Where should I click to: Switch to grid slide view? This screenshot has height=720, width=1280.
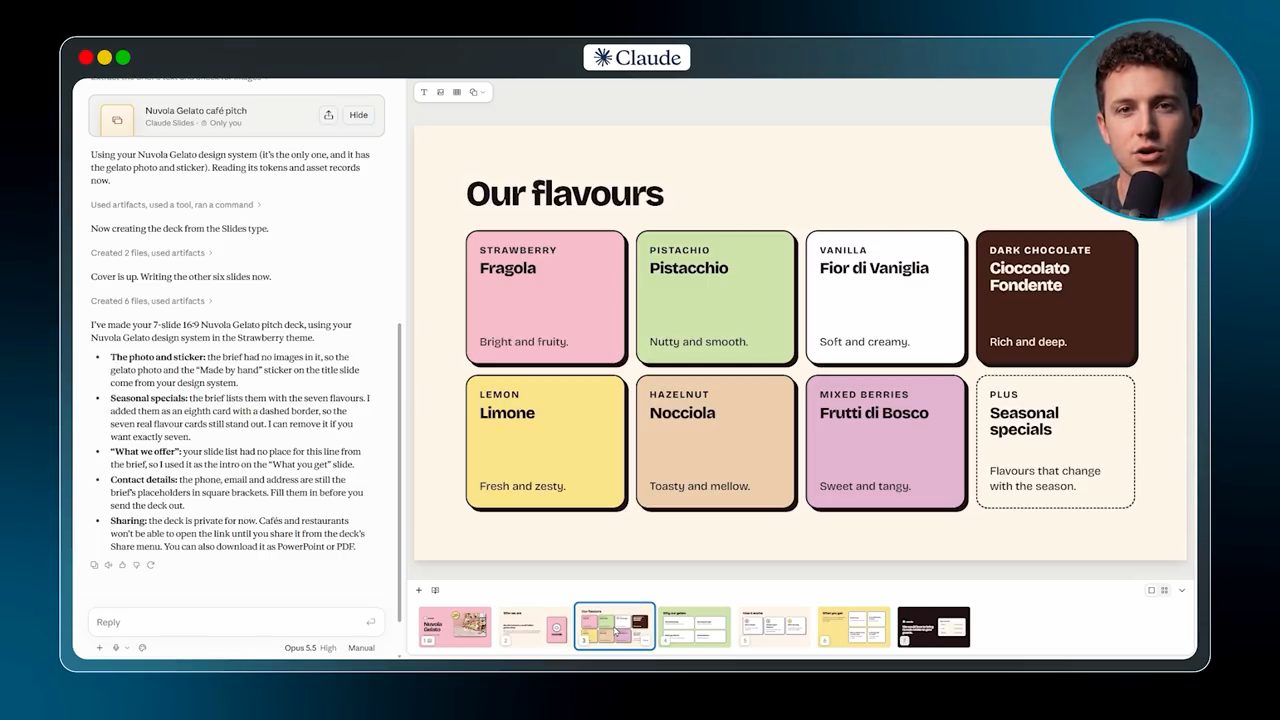tap(1165, 590)
